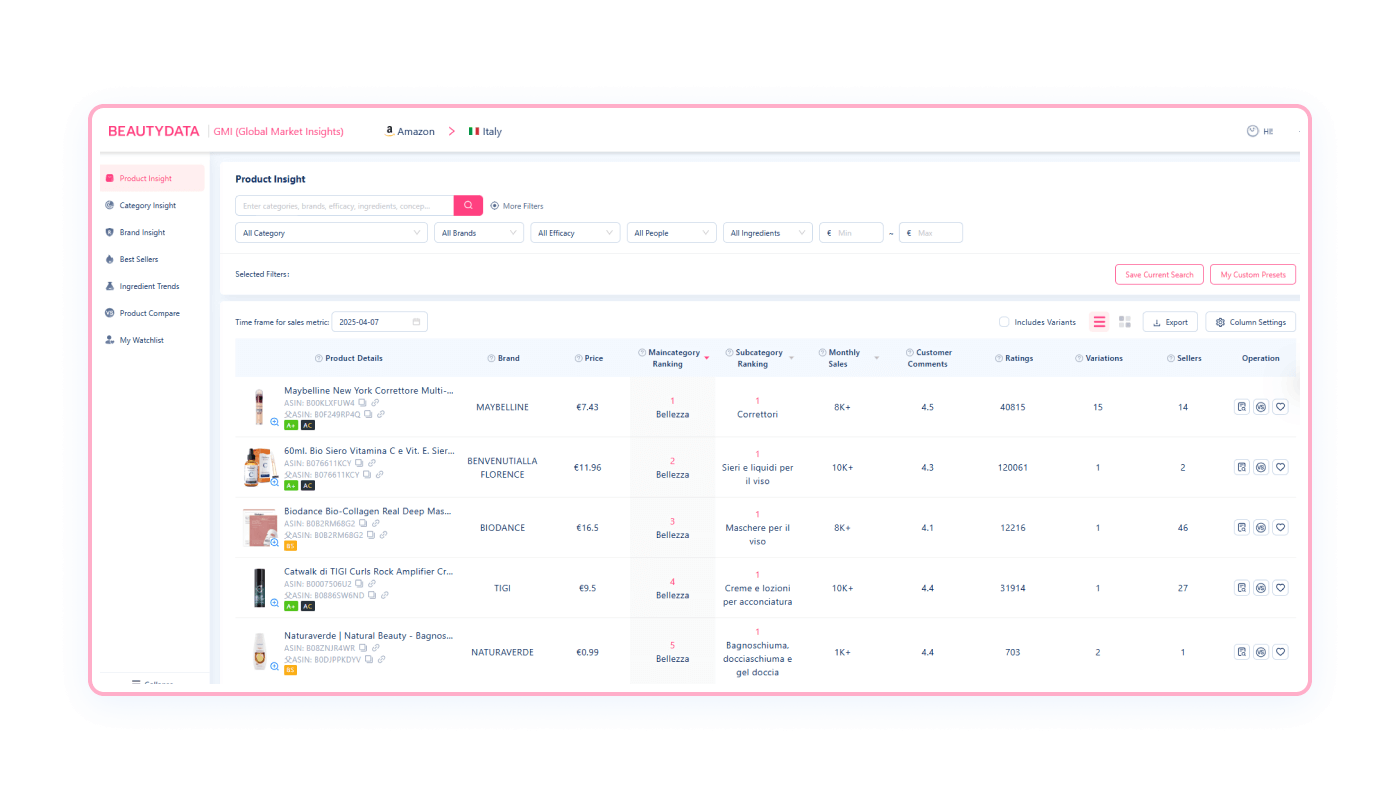
Task: Switch to list view layout
Action: coord(1099,322)
